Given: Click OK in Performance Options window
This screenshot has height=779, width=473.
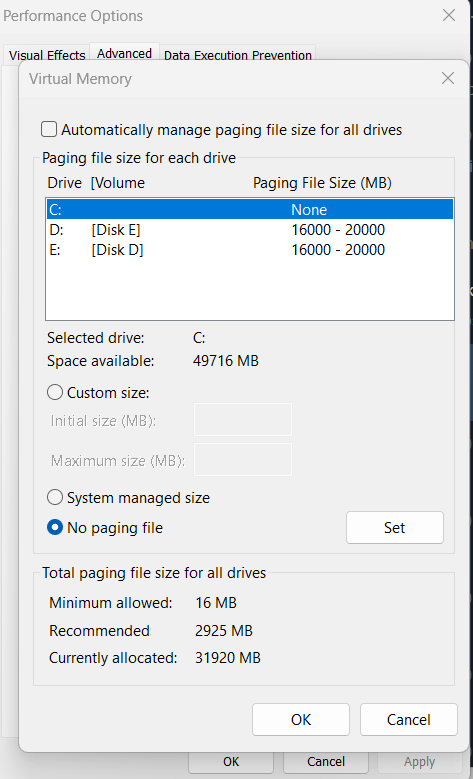Looking at the screenshot, I should pos(231,762).
